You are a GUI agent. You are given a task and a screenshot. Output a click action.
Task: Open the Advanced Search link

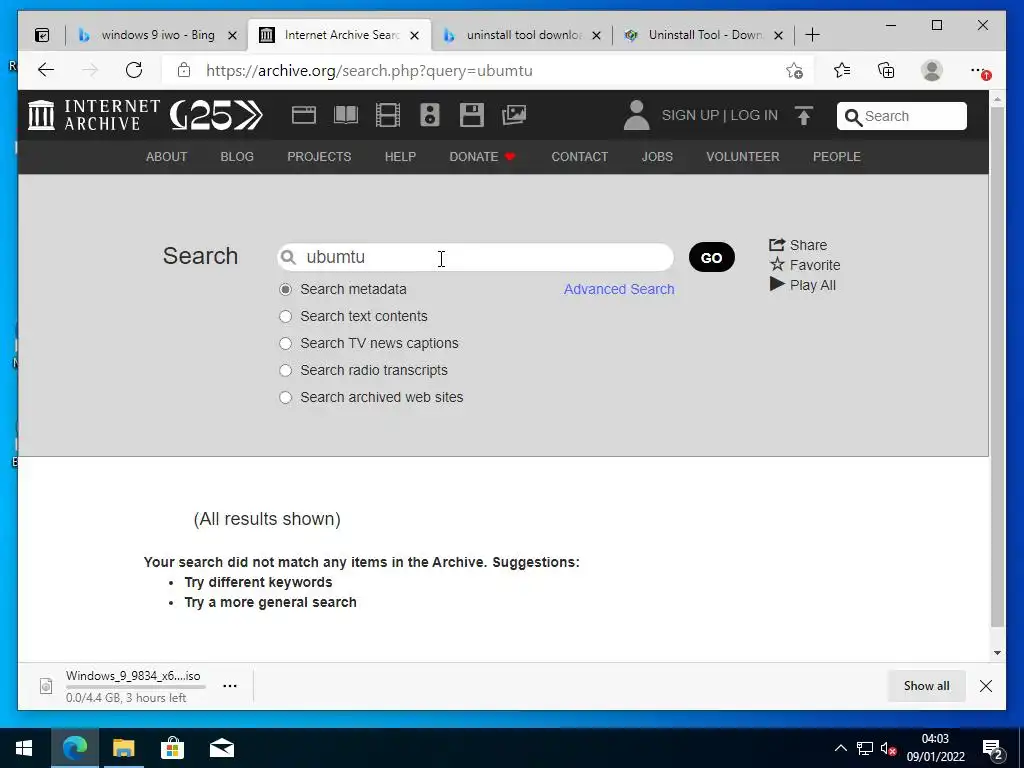[x=619, y=289]
